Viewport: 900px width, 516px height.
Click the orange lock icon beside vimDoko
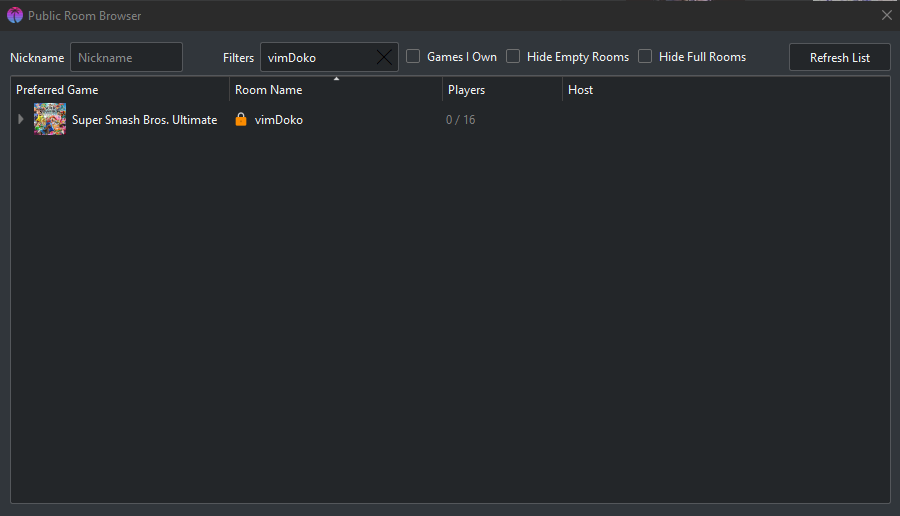point(241,119)
